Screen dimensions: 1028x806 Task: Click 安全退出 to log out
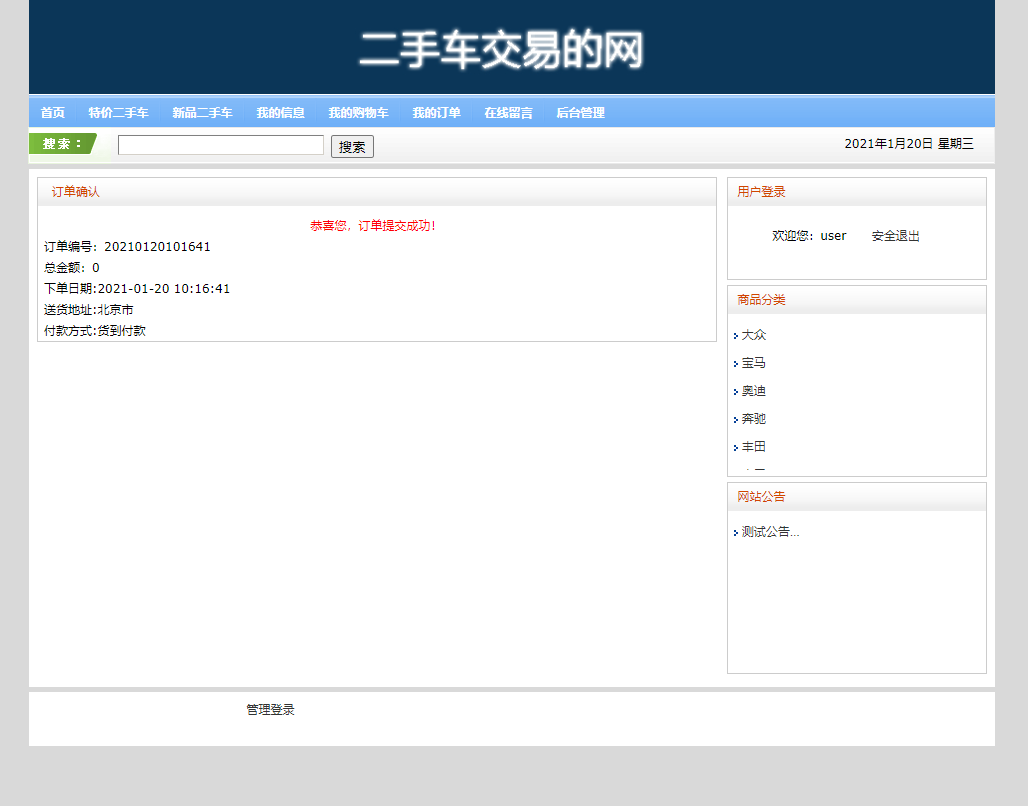(893, 236)
